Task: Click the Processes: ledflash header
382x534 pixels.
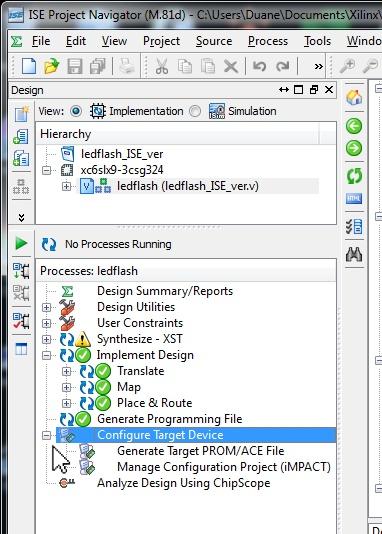Action: click(x=186, y=271)
